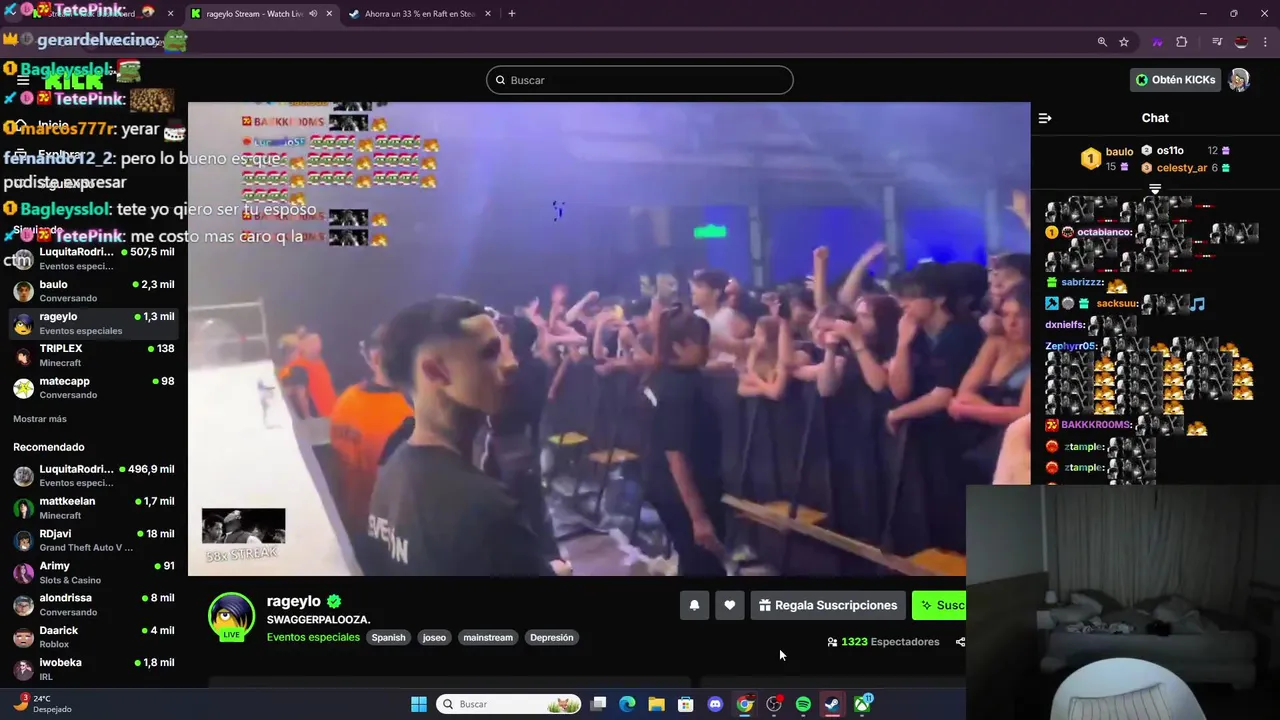Click the share icon next to viewer count
This screenshot has width=1280, height=720.
coord(960,642)
